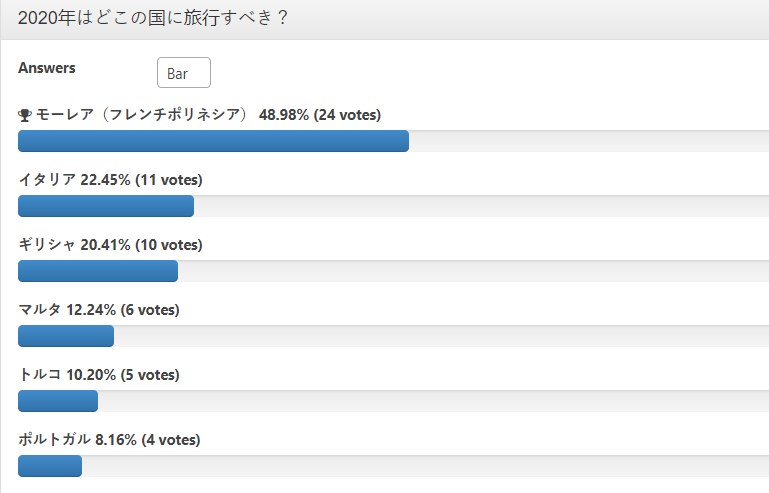This screenshot has width=769, height=493.
Task: Click the blue ポルトガル result bar
Action: (50, 466)
